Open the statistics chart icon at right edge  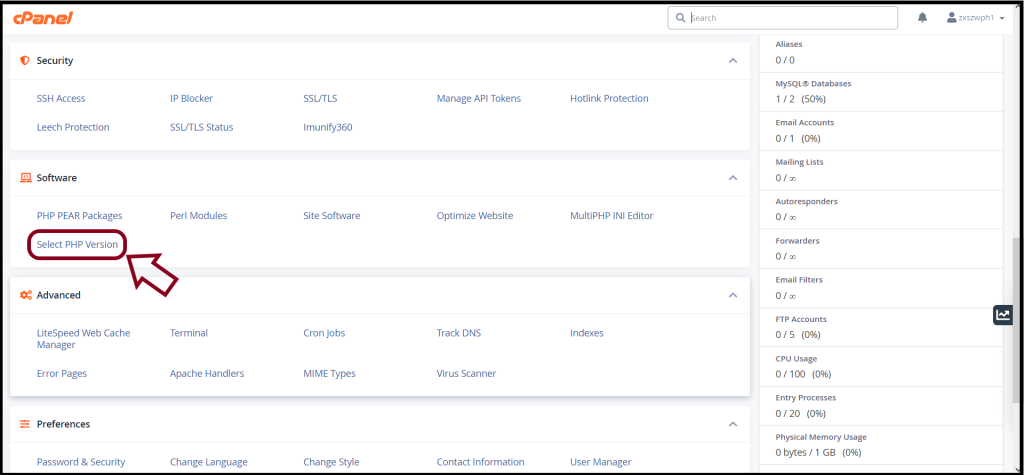coord(1003,315)
